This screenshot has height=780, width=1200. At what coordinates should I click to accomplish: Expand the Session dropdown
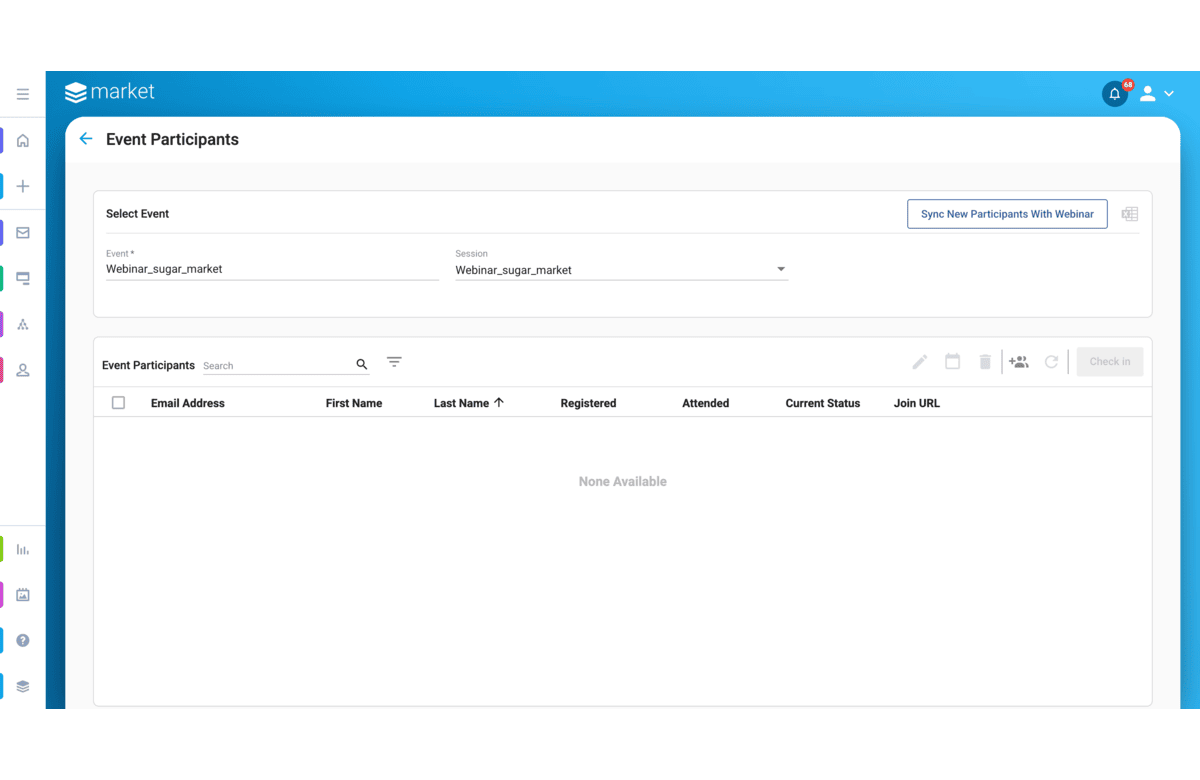click(x=781, y=269)
